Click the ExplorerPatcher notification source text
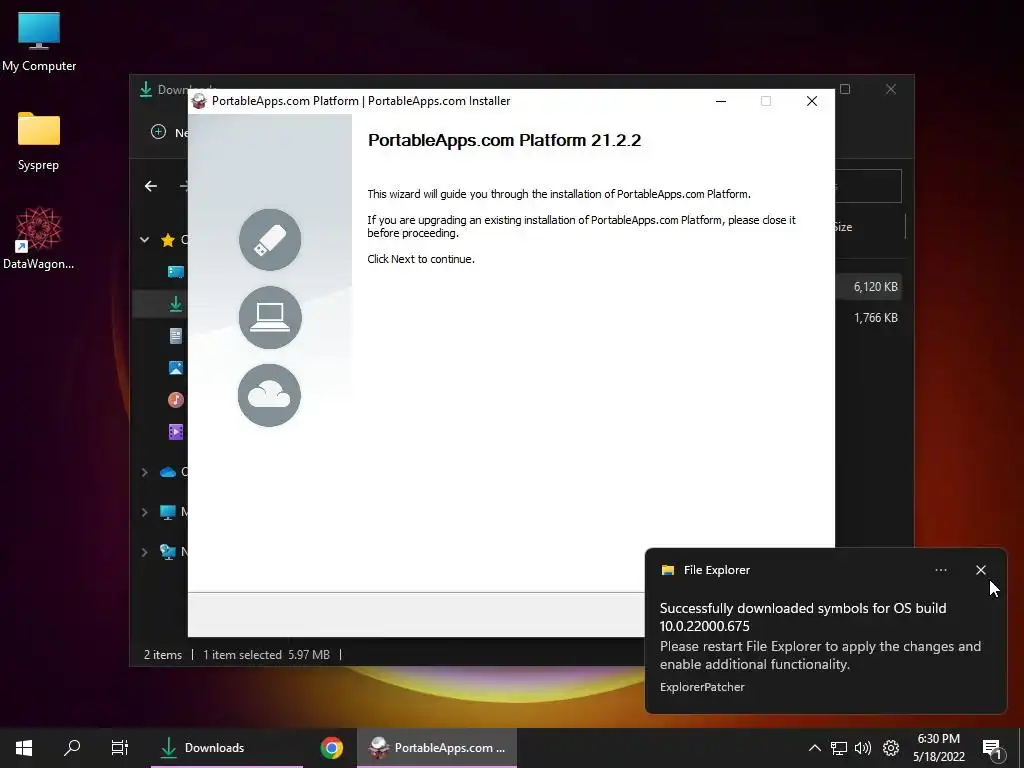Screen dimensions: 1024x768 [x=702, y=687]
